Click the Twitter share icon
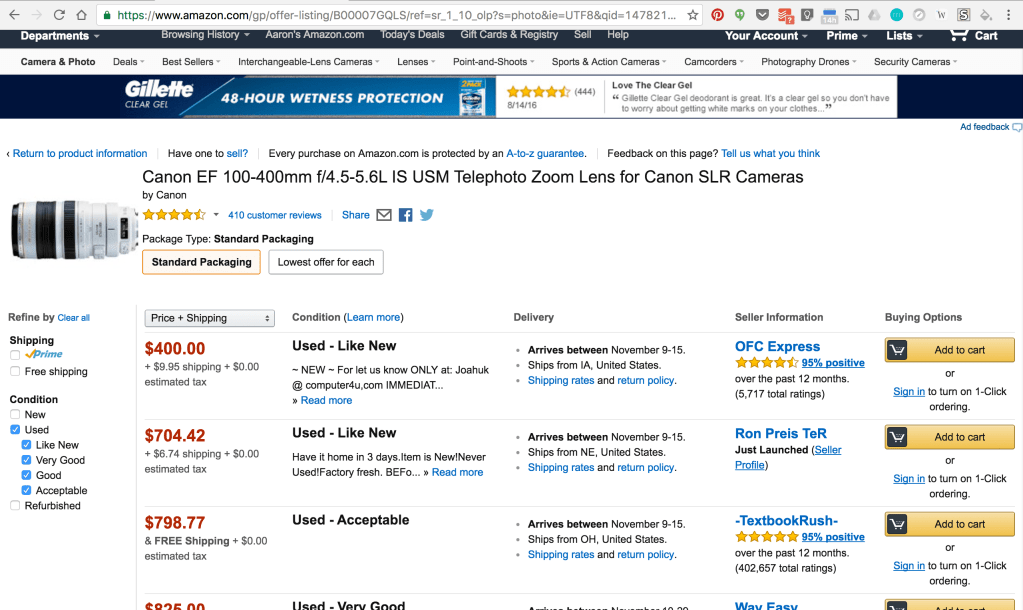The height and width of the screenshot is (610, 1023). (x=427, y=215)
